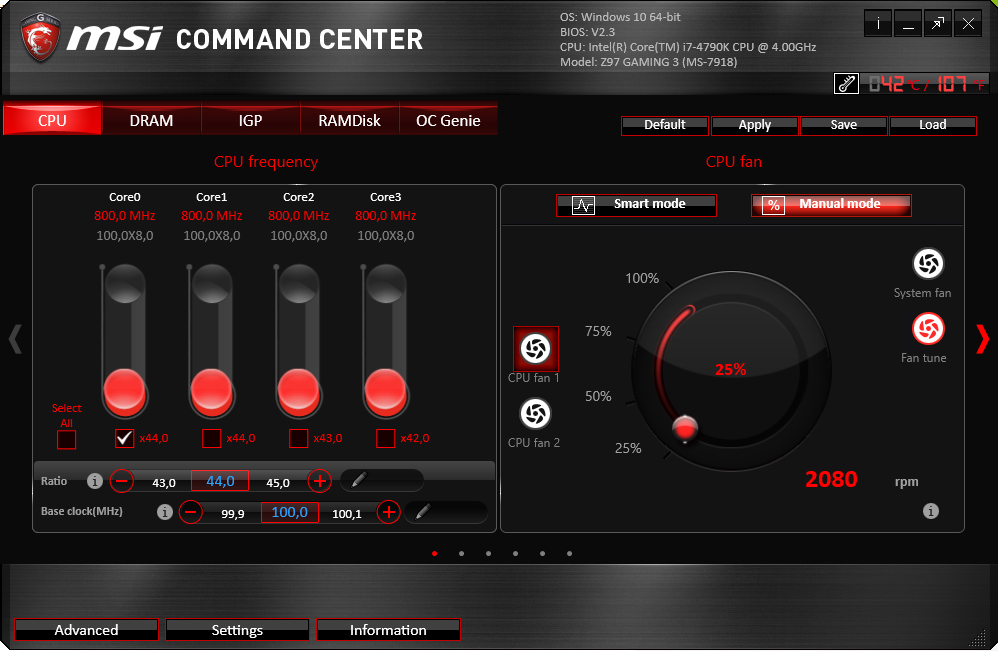Click the last page indicator dot
The image size is (998, 651).
click(x=570, y=554)
